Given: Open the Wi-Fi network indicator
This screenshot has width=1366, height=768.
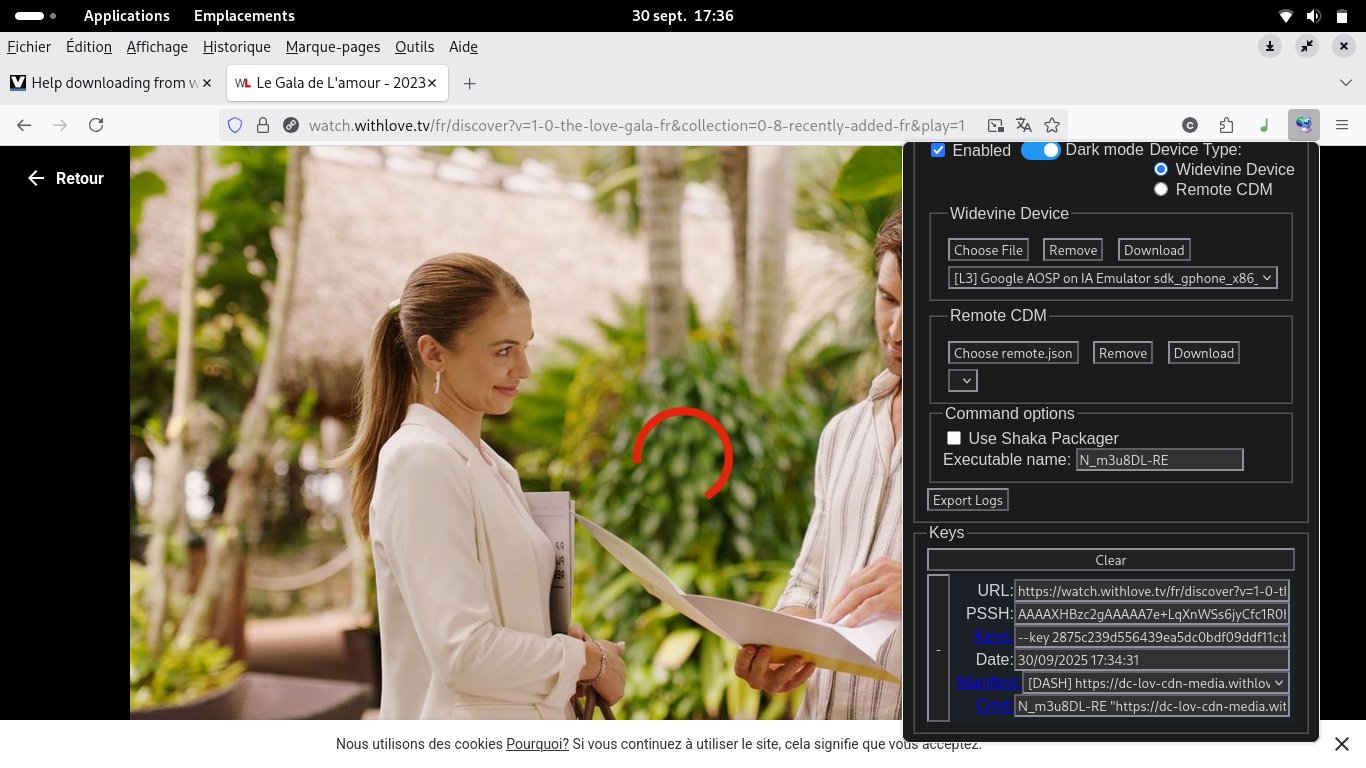Looking at the screenshot, I should (1286, 16).
